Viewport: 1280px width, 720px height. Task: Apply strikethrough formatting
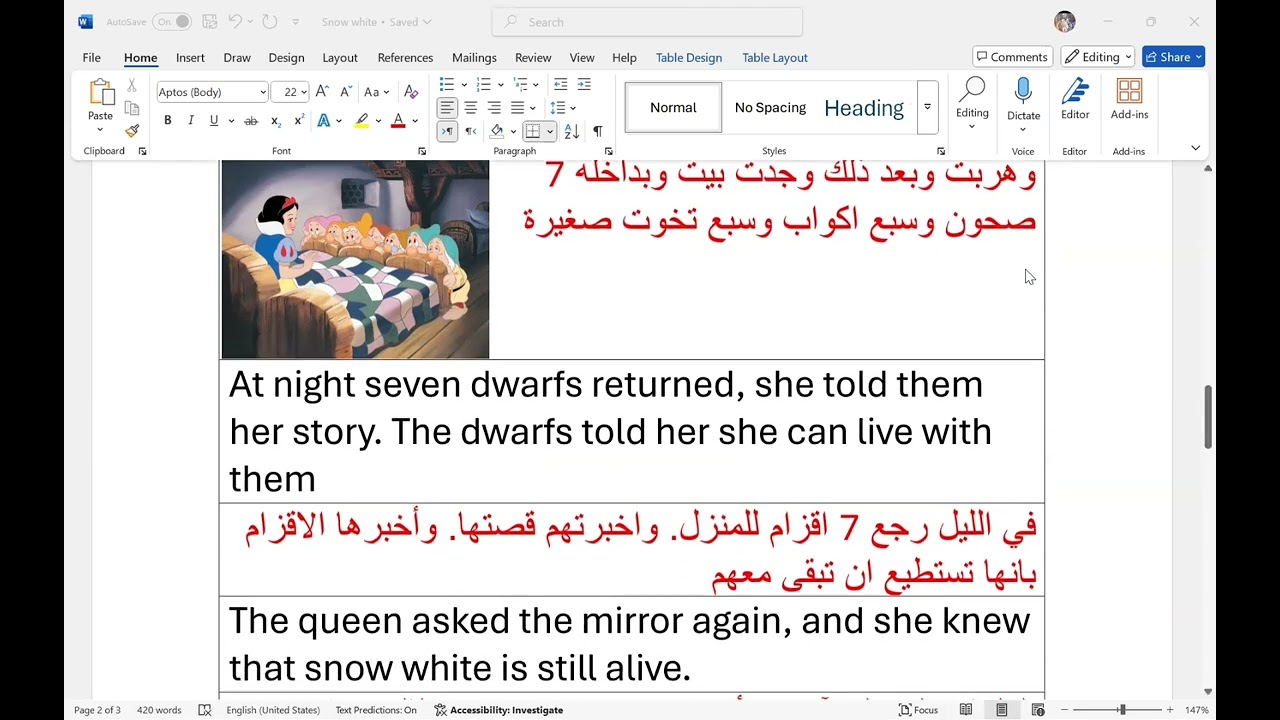251,121
